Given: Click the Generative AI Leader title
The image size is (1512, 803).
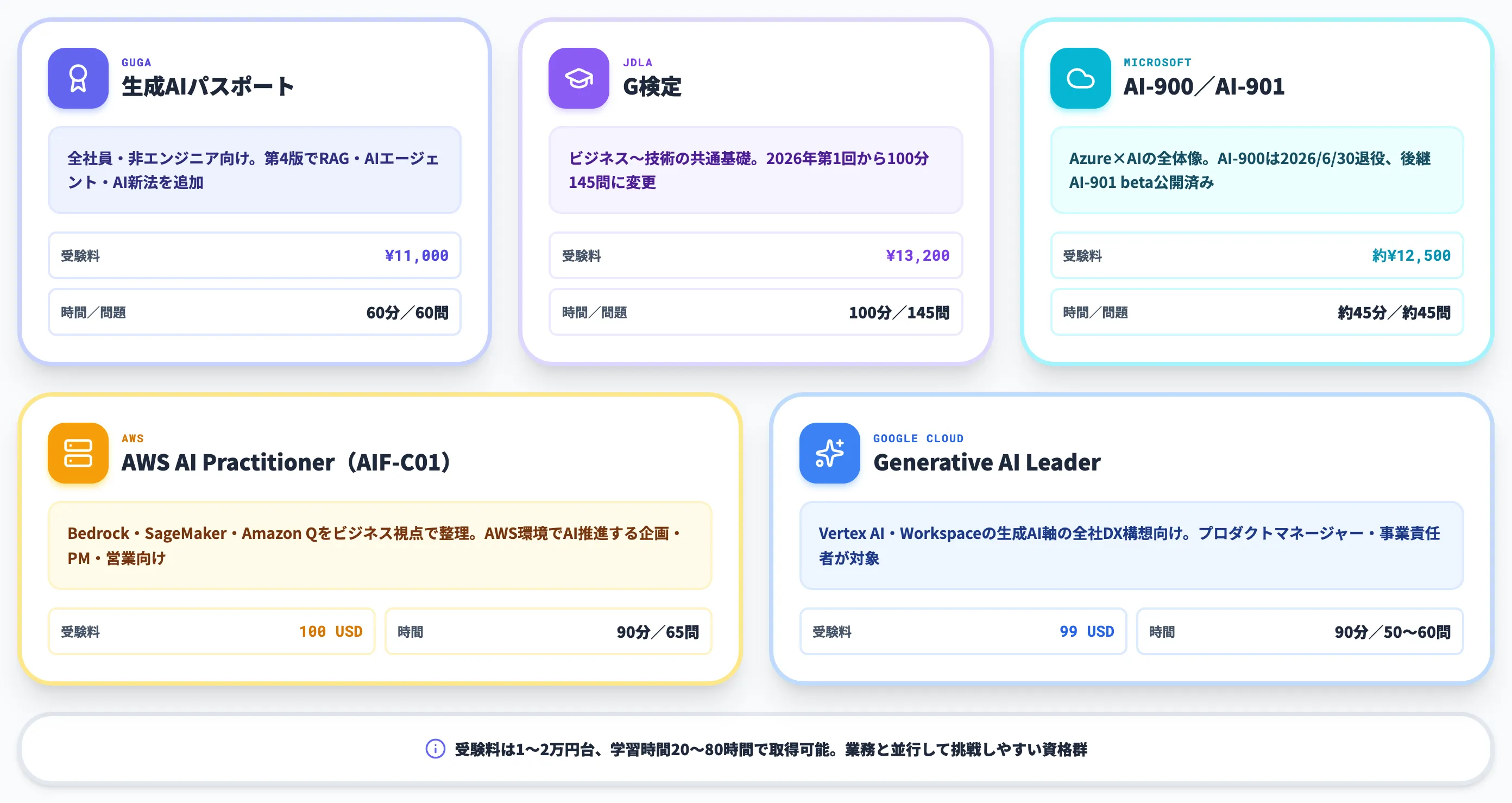Looking at the screenshot, I should [987, 462].
